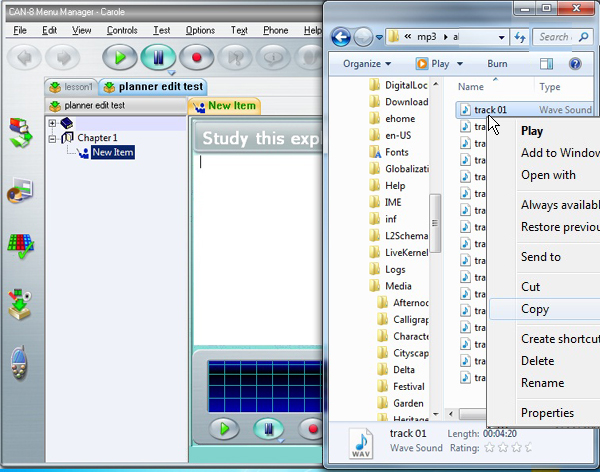Click Explorer's Back navigation button
The width and height of the screenshot is (600, 472).
point(341,37)
